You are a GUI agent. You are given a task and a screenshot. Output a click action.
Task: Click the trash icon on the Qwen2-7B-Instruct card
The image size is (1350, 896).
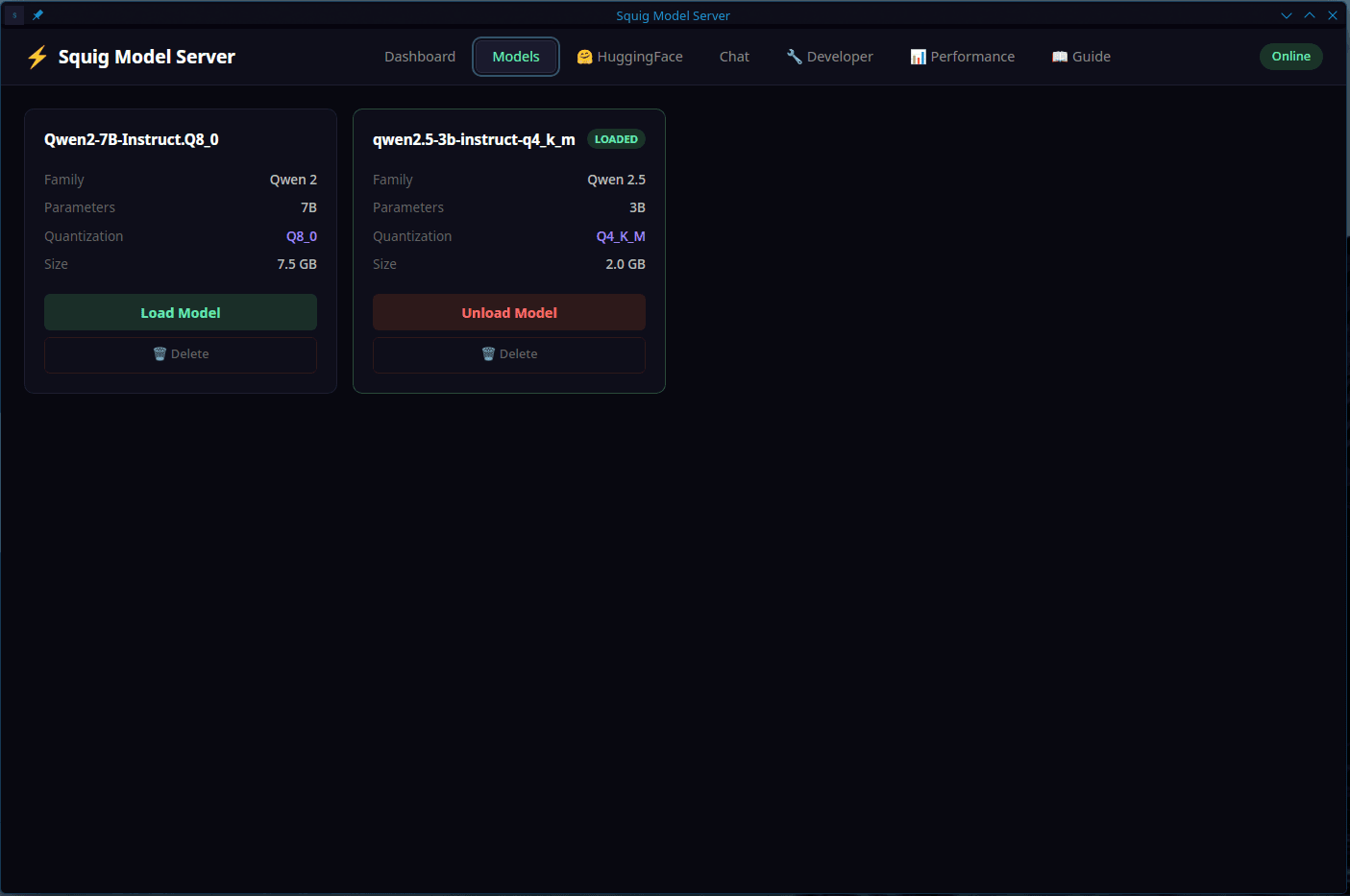[x=160, y=354]
